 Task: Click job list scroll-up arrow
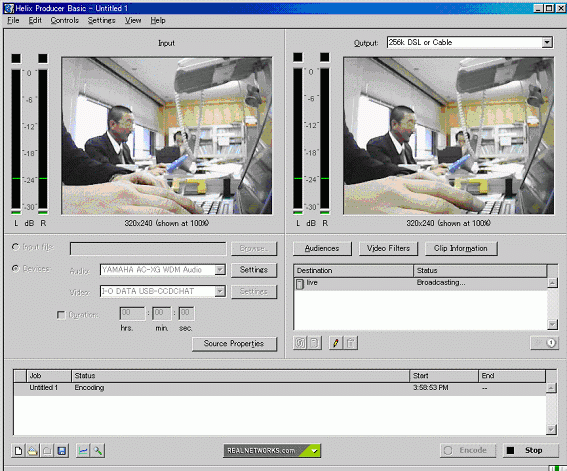[551, 388]
